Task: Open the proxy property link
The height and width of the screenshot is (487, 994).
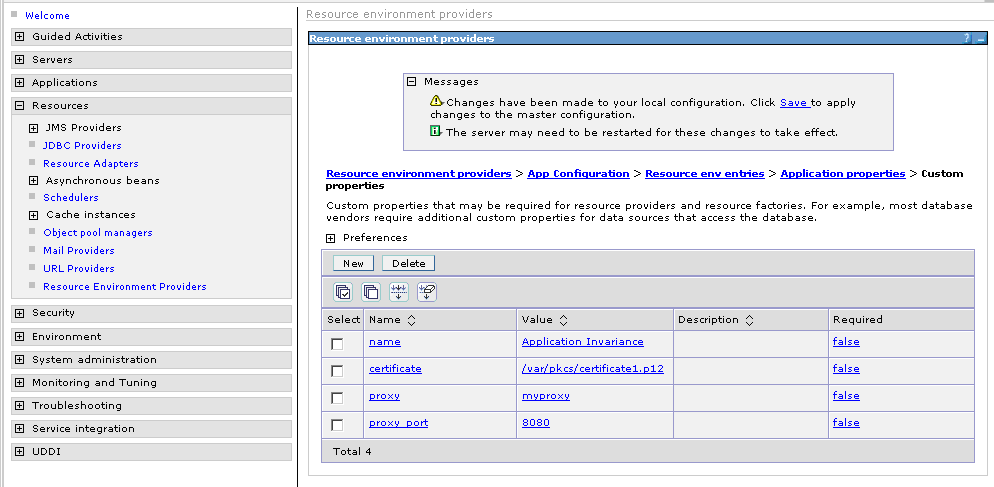Action: coord(384,396)
